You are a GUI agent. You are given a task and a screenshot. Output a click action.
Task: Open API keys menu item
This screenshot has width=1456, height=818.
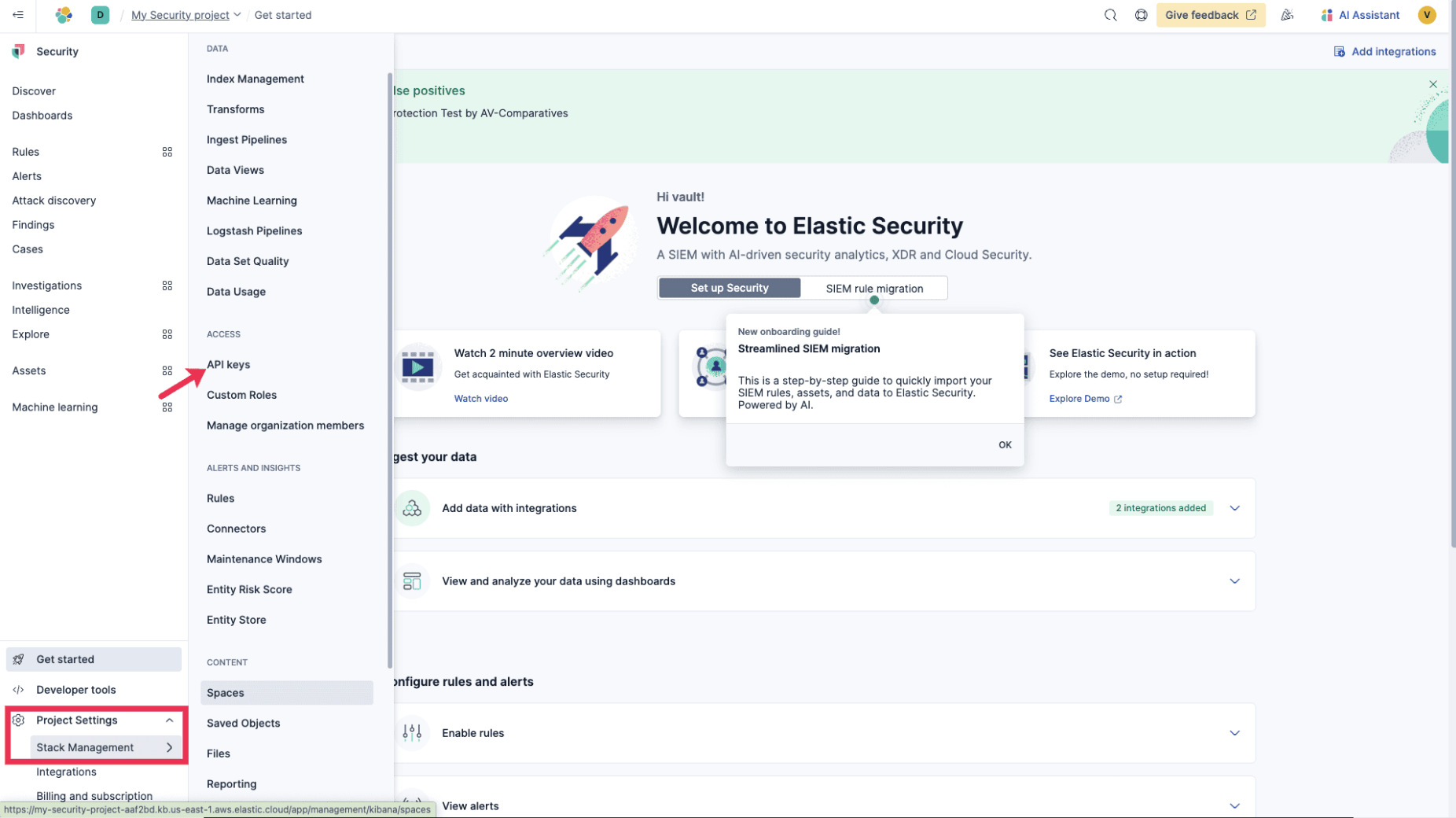(x=229, y=365)
